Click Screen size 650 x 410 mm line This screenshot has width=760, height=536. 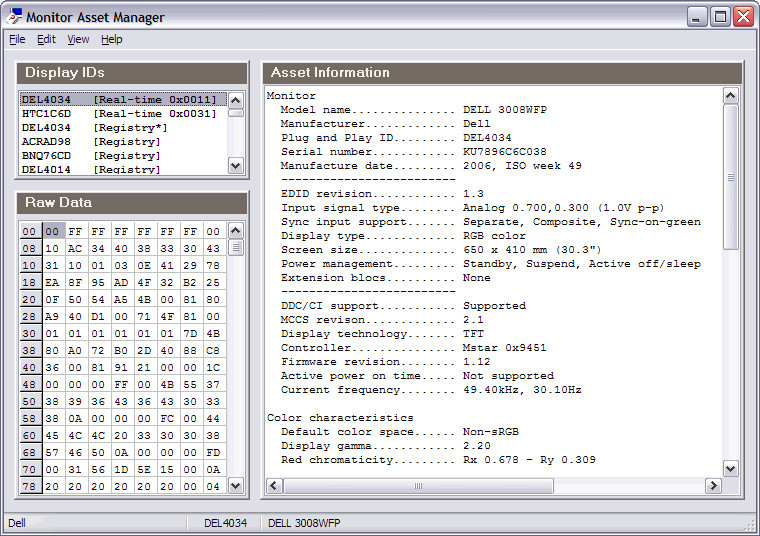pos(441,250)
